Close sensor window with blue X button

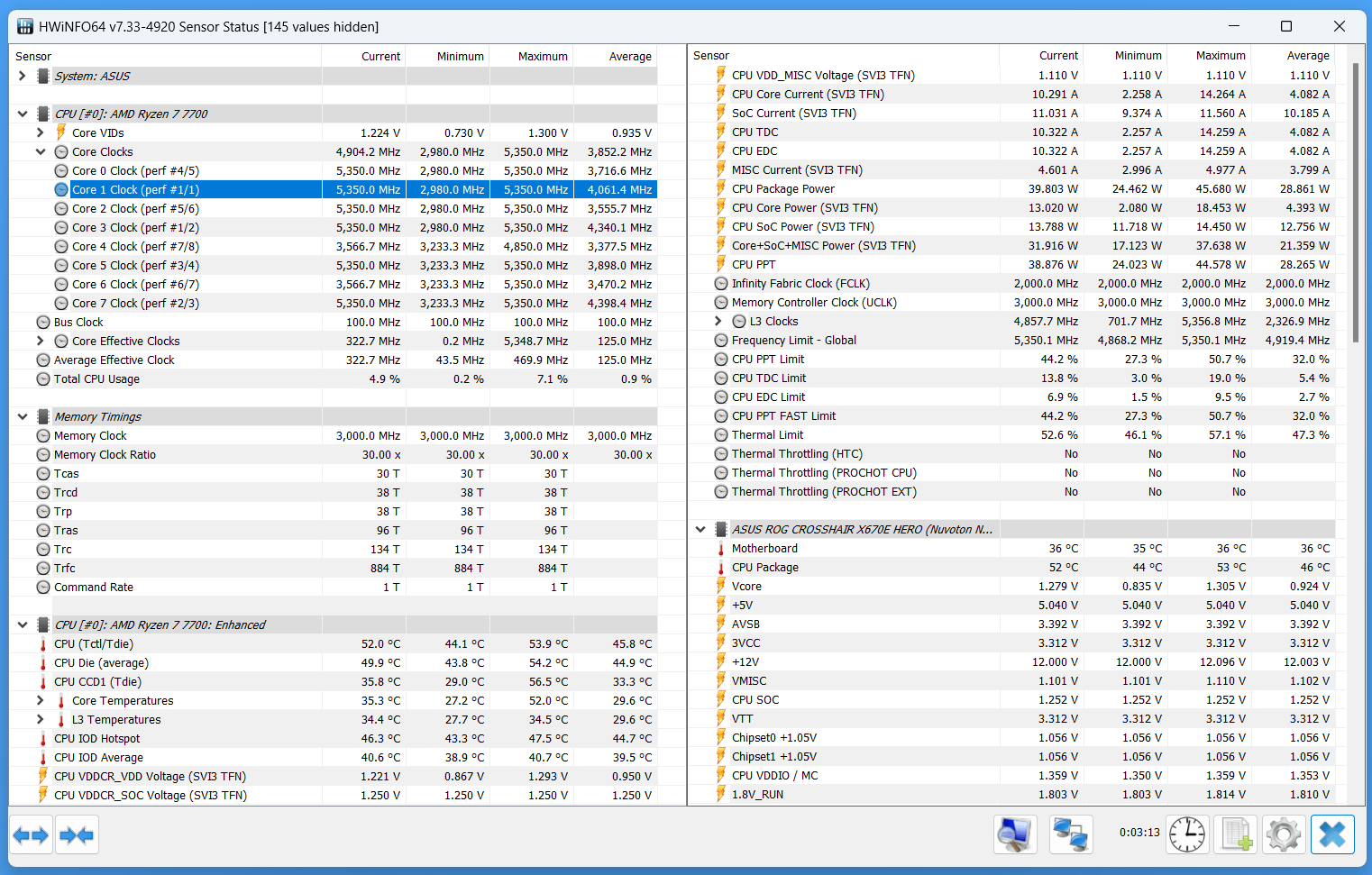pos(1332,834)
